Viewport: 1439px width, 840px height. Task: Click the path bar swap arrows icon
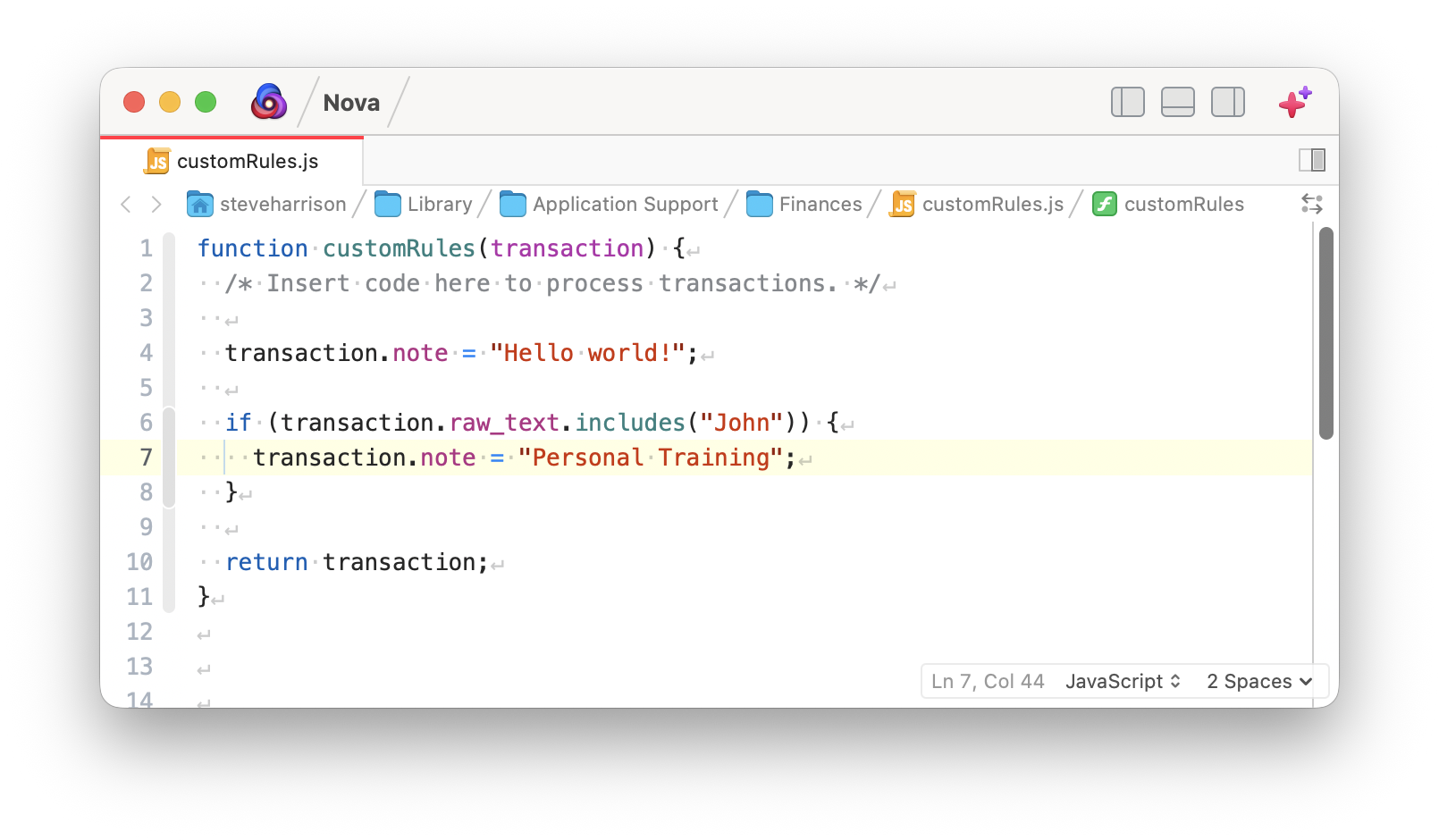[x=1311, y=204]
